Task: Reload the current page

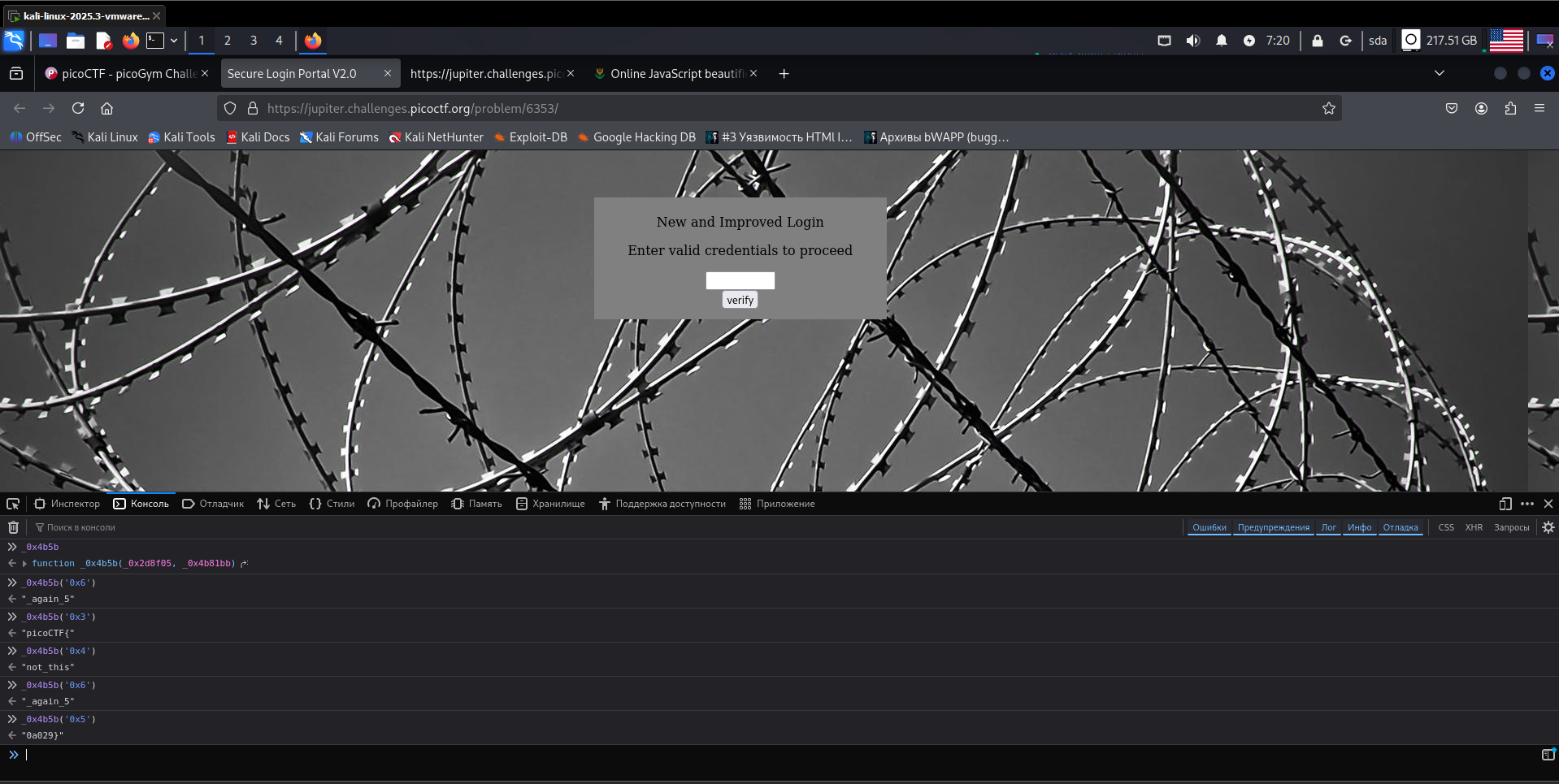Action: tap(78, 108)
